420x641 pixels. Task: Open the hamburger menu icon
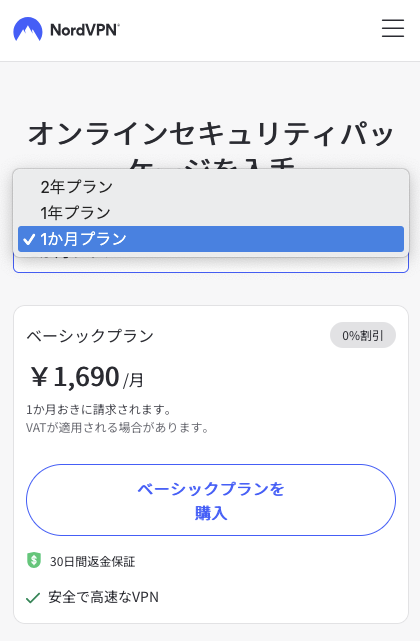tap(393, 28)
